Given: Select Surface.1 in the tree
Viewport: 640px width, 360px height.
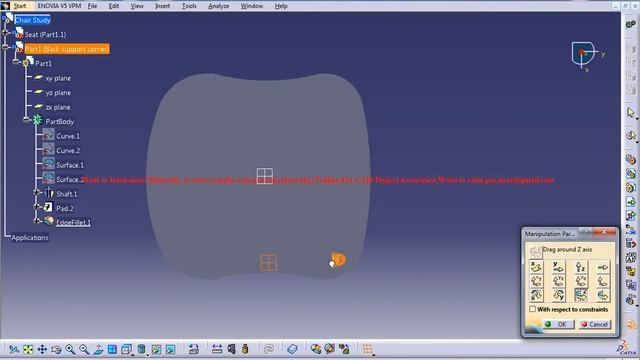Looking at the screenshot, I should (70, 165).
